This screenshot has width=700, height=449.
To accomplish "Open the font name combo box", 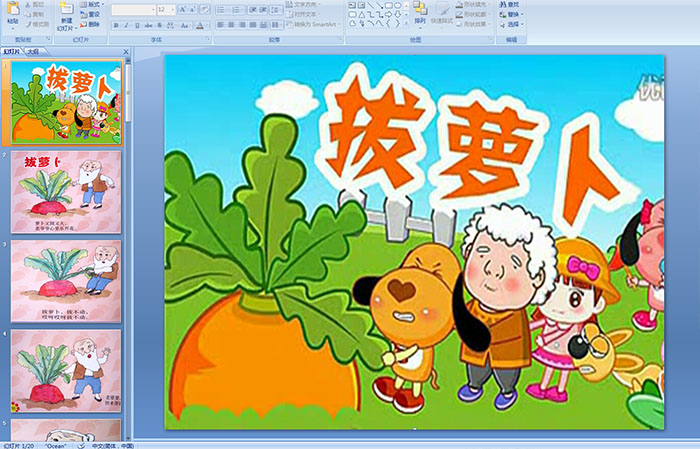I will tap(133, 10).
